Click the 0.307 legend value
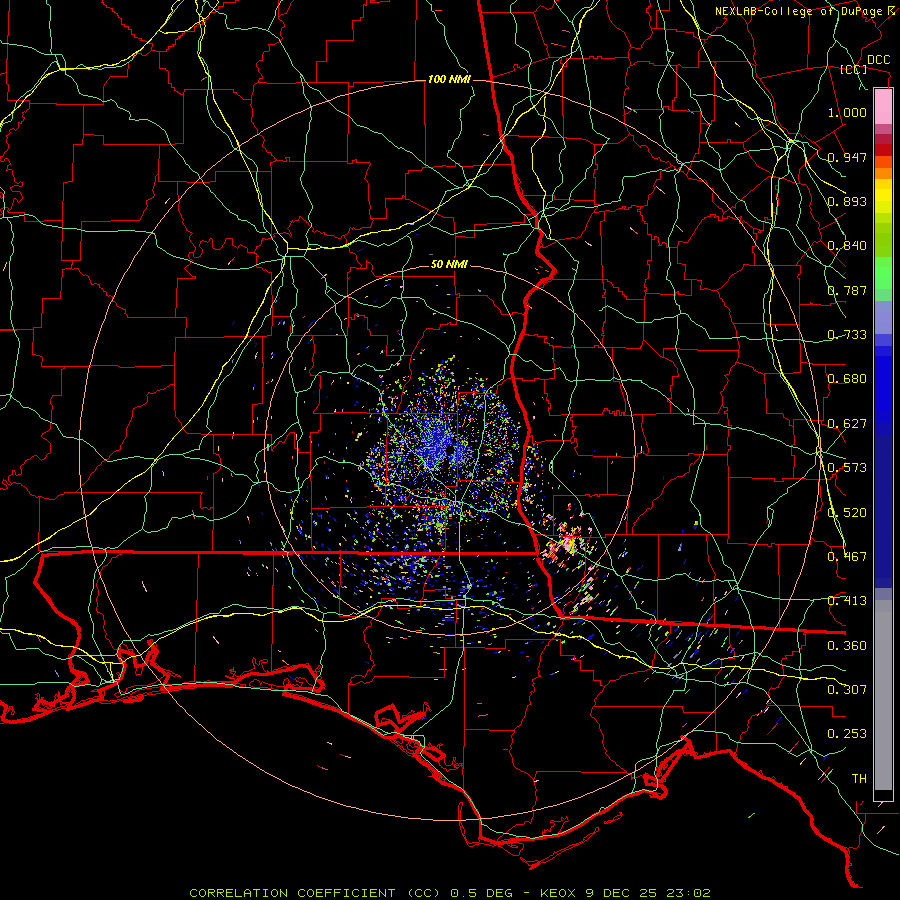900x900 pixels. [847, 689]
